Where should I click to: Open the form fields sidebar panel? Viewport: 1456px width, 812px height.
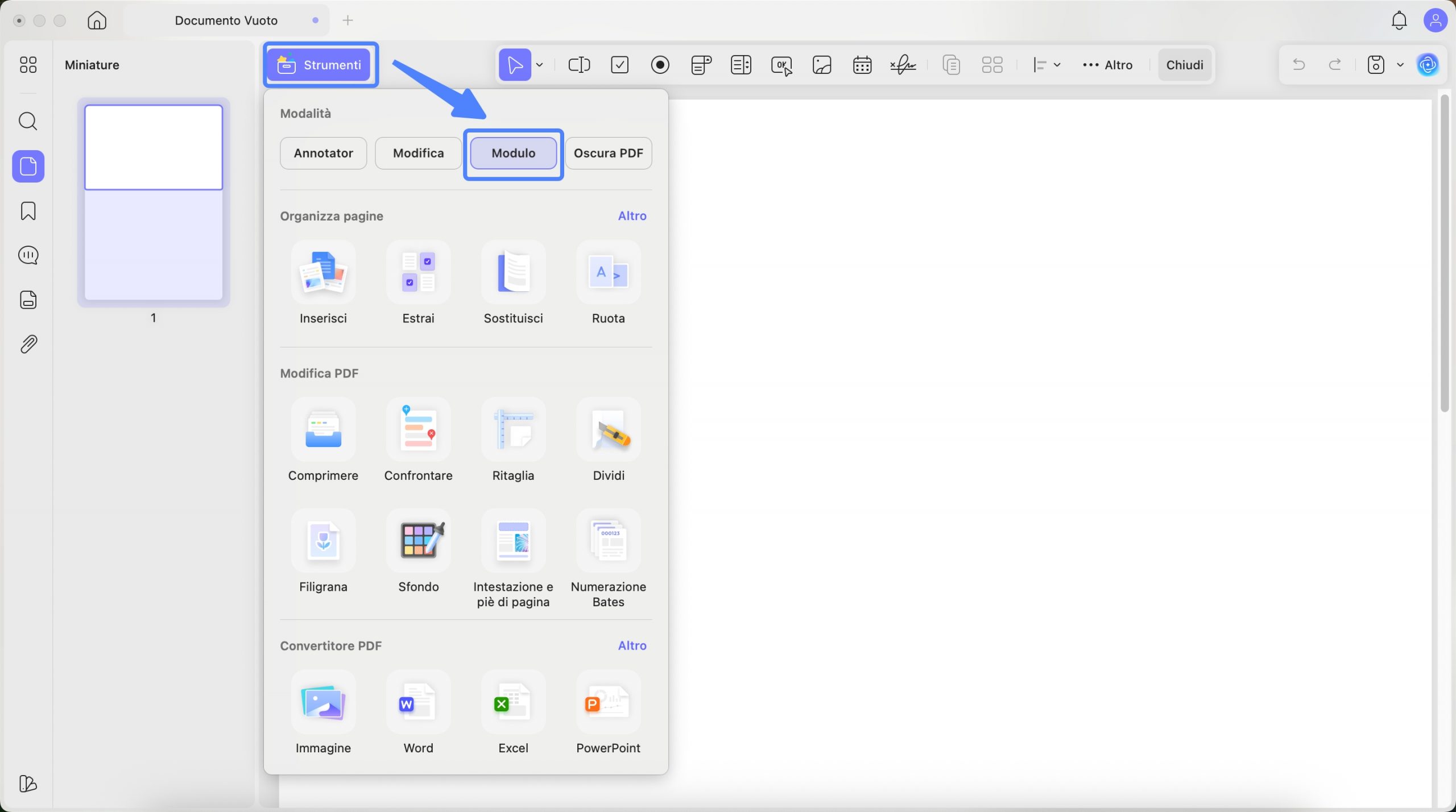tap(28, 300)
